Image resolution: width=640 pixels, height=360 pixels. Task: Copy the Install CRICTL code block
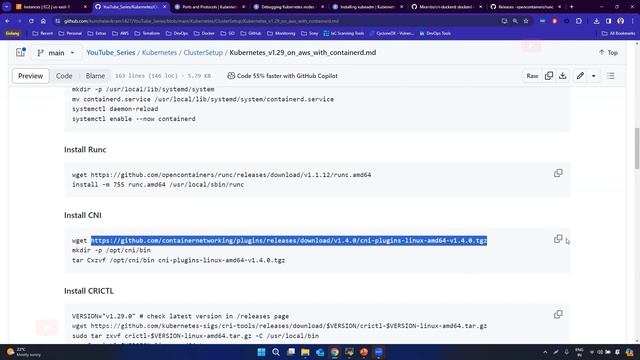point(558,314)
